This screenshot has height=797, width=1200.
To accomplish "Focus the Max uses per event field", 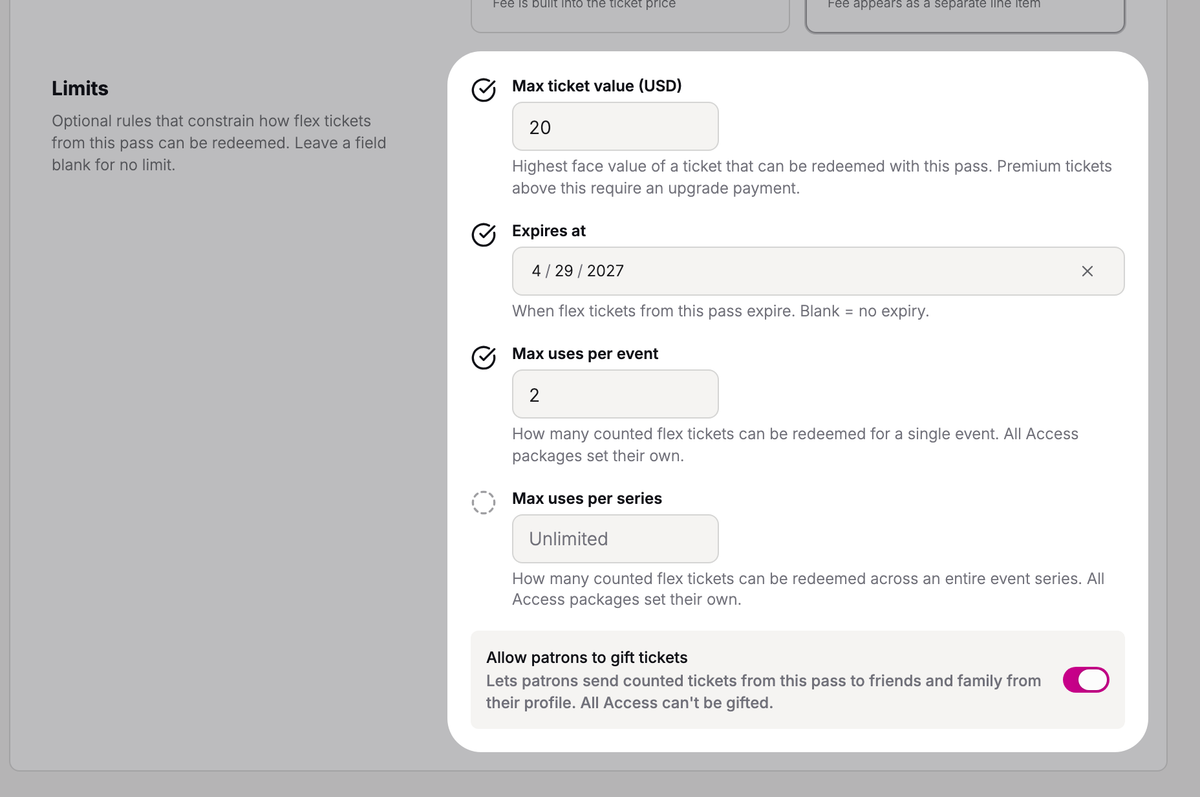I will tap(615, 394).
